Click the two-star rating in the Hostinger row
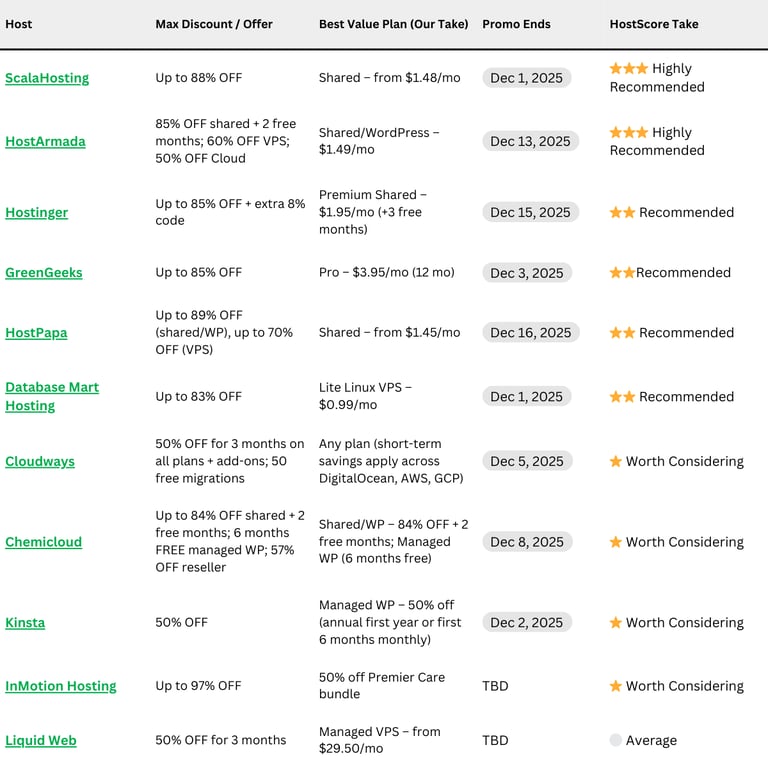The height and width of the screenshot is (768, 768). pyautogui.click(x=622, y=213)
